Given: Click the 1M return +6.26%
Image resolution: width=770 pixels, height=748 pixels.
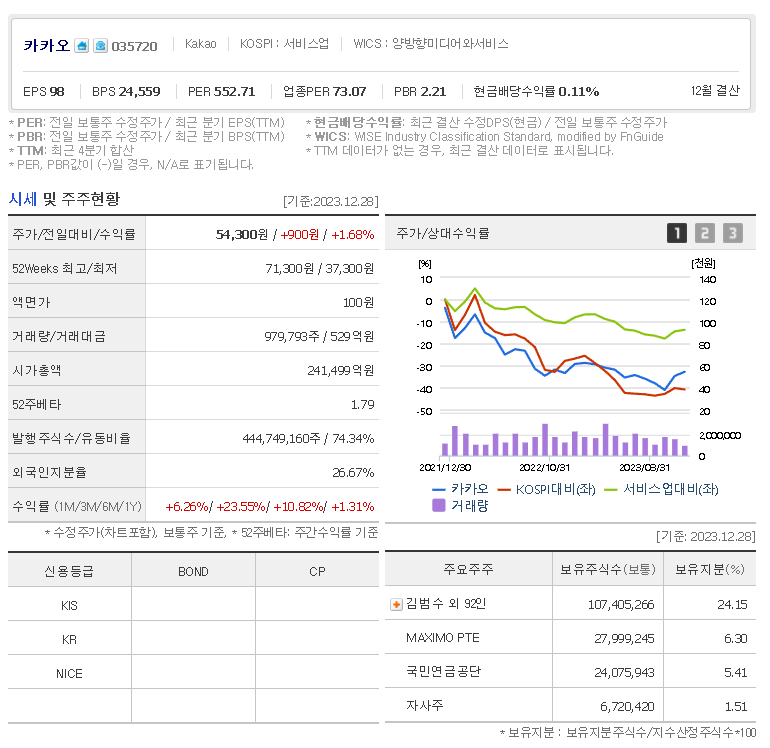Looking at the screenshot, I should (187, 506).
